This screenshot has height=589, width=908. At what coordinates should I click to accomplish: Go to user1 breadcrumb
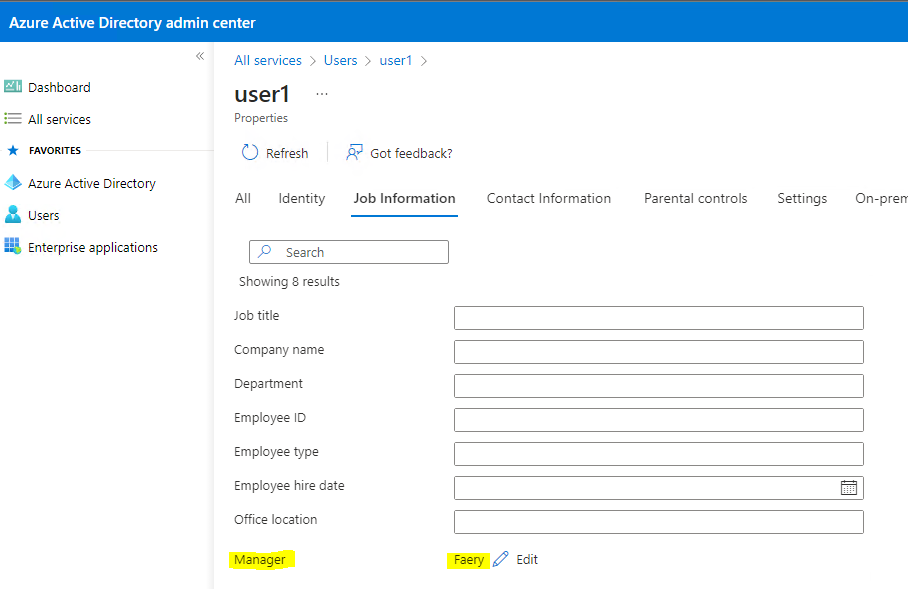click(x=396, y=60)
